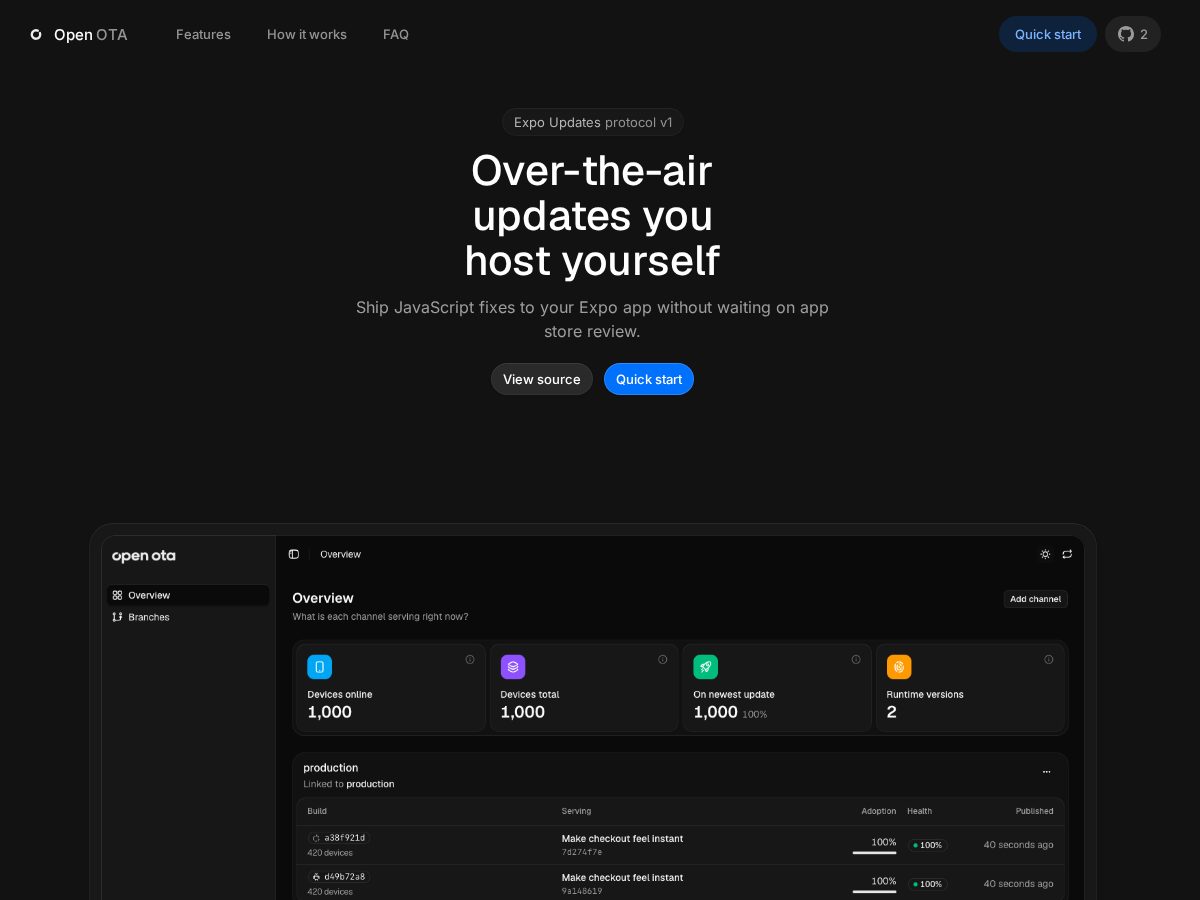
Task: Toggle the sidebar panel icon
Action: (x=294, y=554)
